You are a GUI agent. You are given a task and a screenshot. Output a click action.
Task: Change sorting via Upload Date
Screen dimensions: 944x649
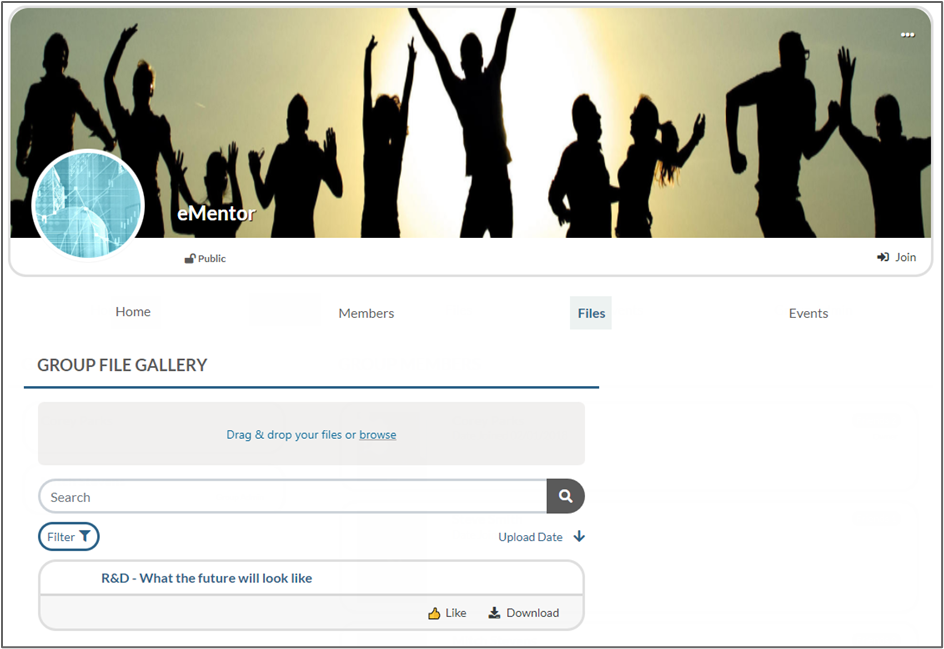pos(530,537)
